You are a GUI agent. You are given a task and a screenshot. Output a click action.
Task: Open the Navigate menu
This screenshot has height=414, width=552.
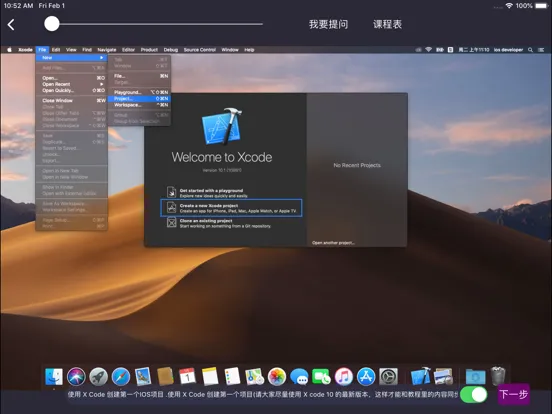pos(107,50)
